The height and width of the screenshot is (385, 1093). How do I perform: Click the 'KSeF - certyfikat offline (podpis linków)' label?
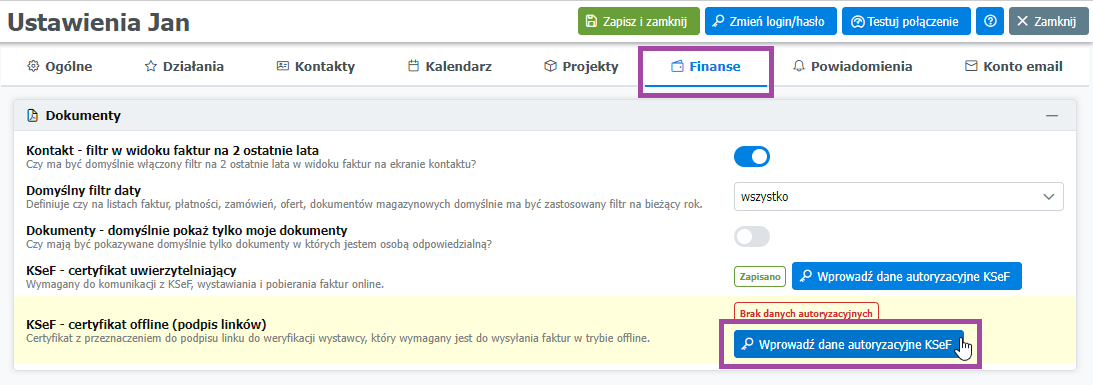(146, 325)
